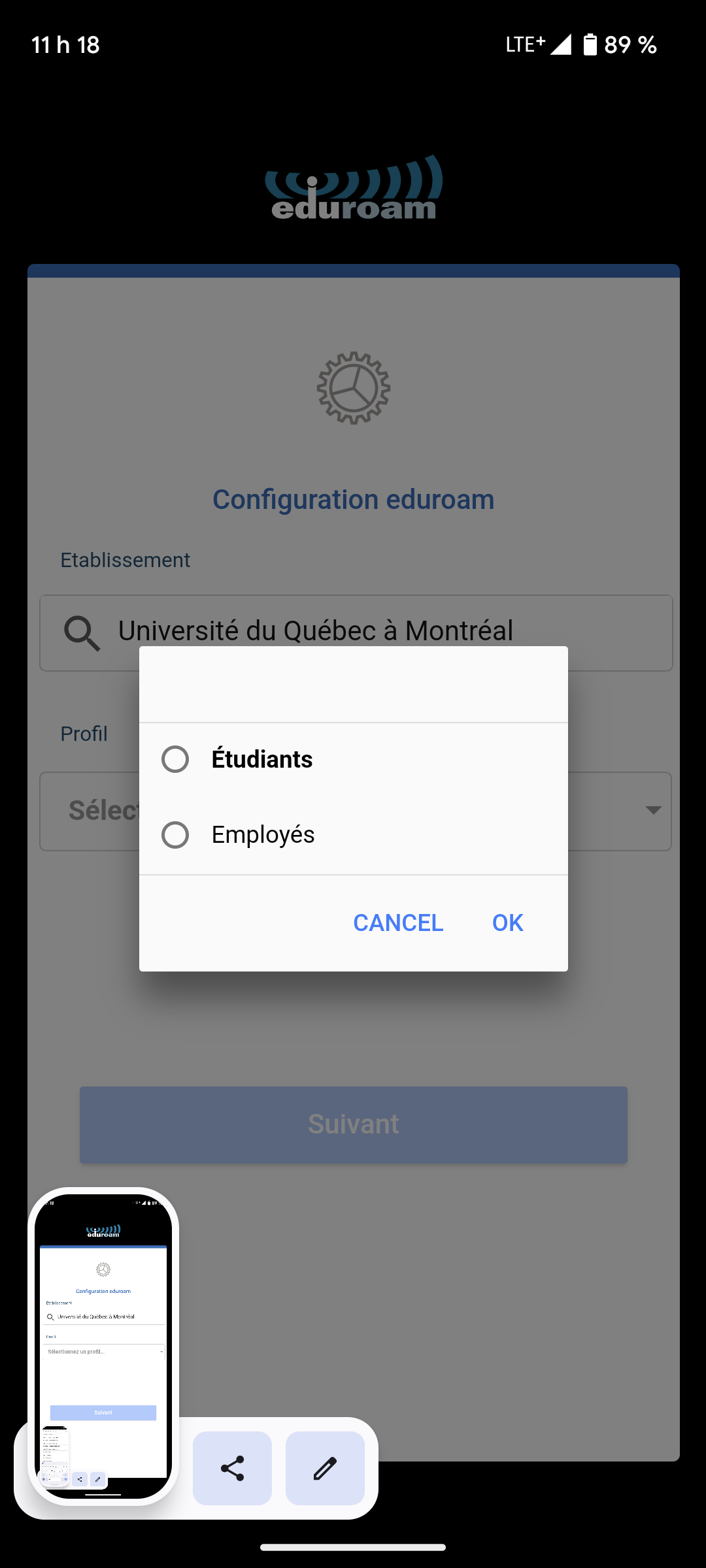
Task: Tap CANCEL in the profile dialog
Action: 398,923
